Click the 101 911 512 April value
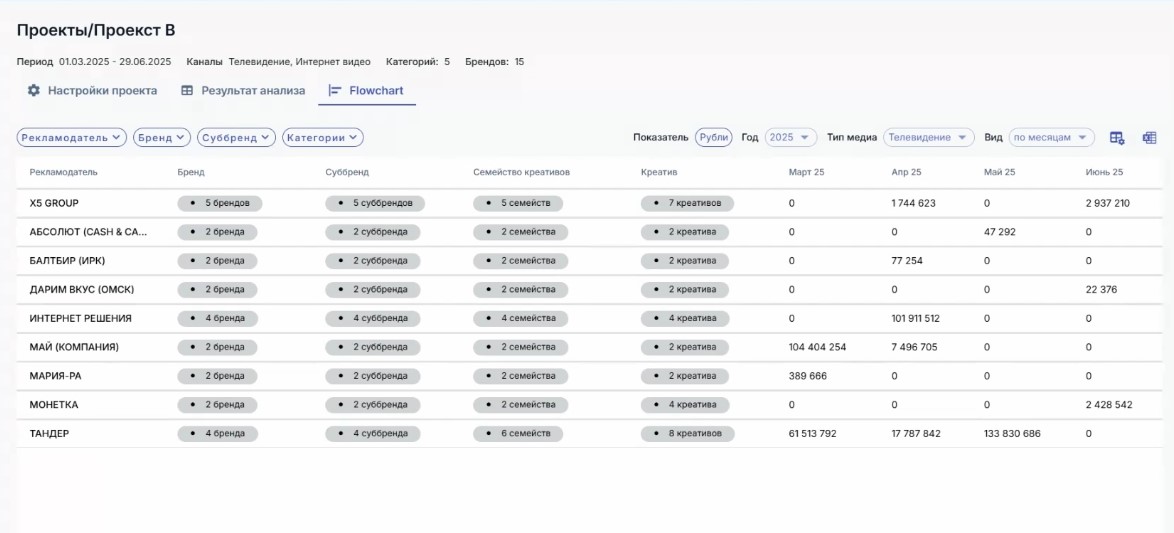The height and width of the screenshot is (533, 1174). [916, 318]
